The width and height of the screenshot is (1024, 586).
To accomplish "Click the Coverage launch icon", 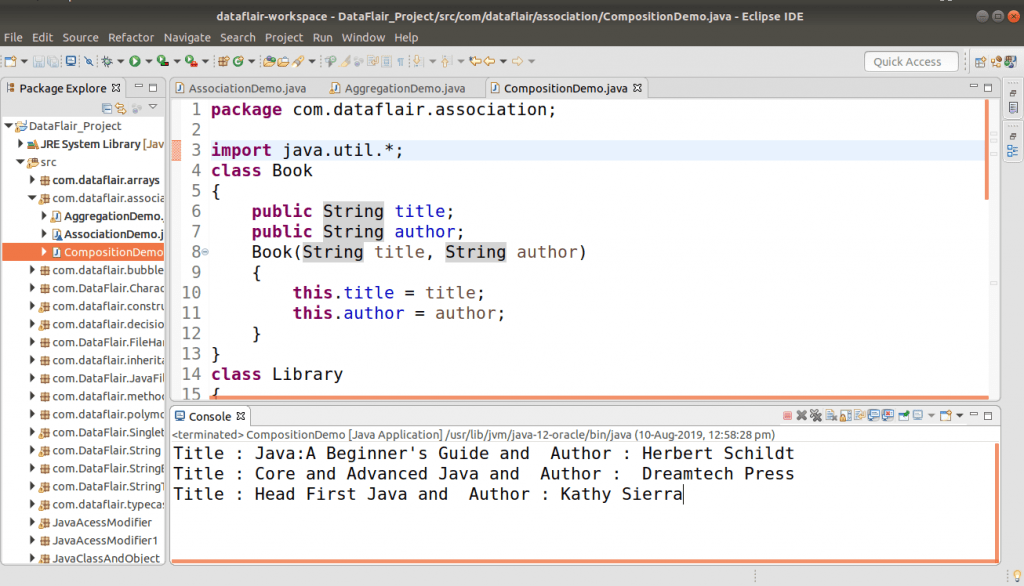I will (x=163, y=61).
